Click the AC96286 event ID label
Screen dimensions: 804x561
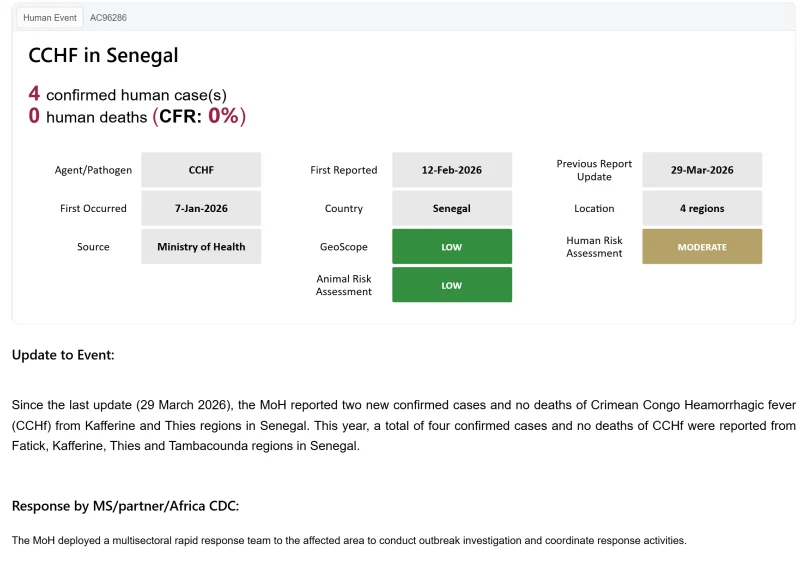[108, 17]
